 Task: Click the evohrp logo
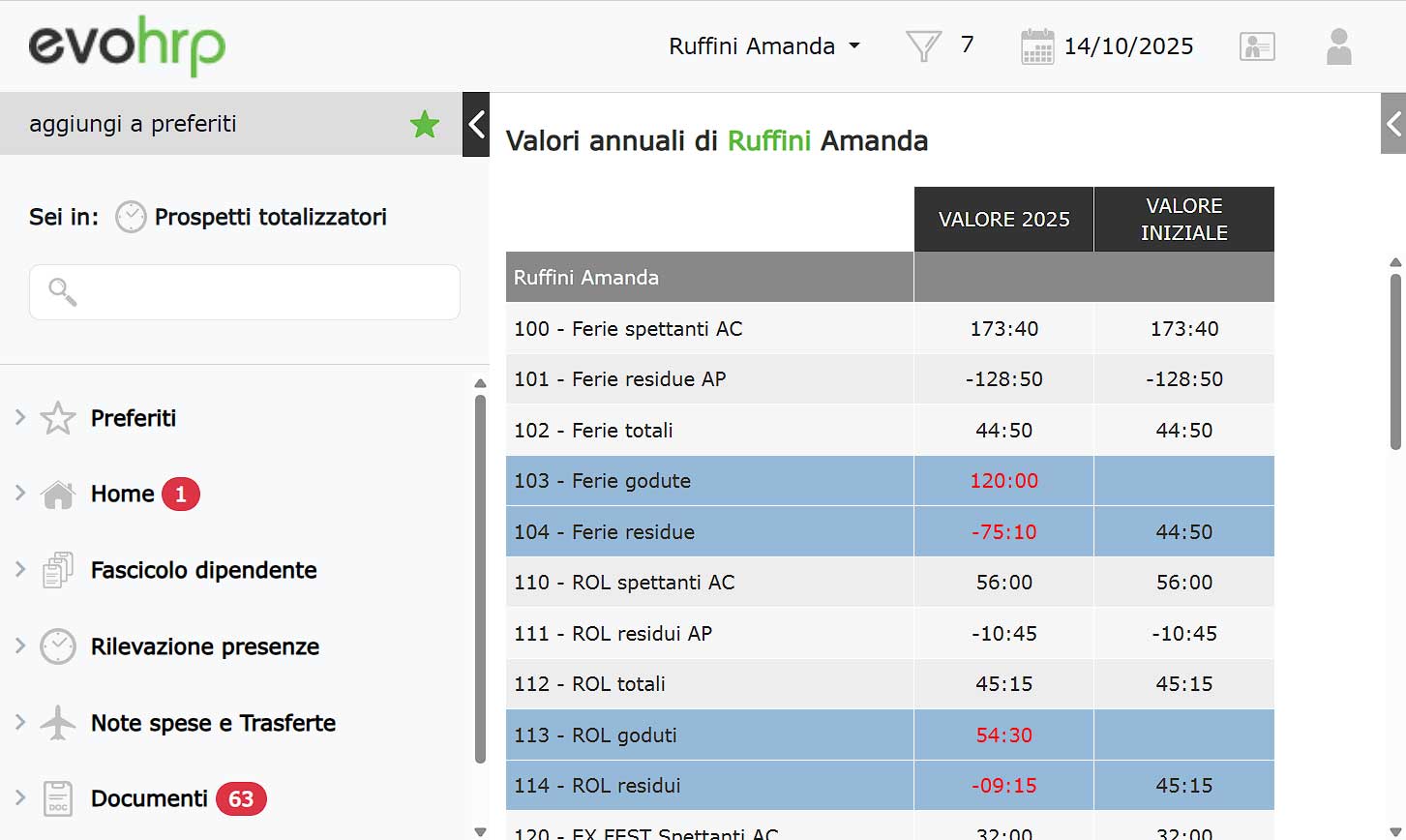[x=127, y=45]
